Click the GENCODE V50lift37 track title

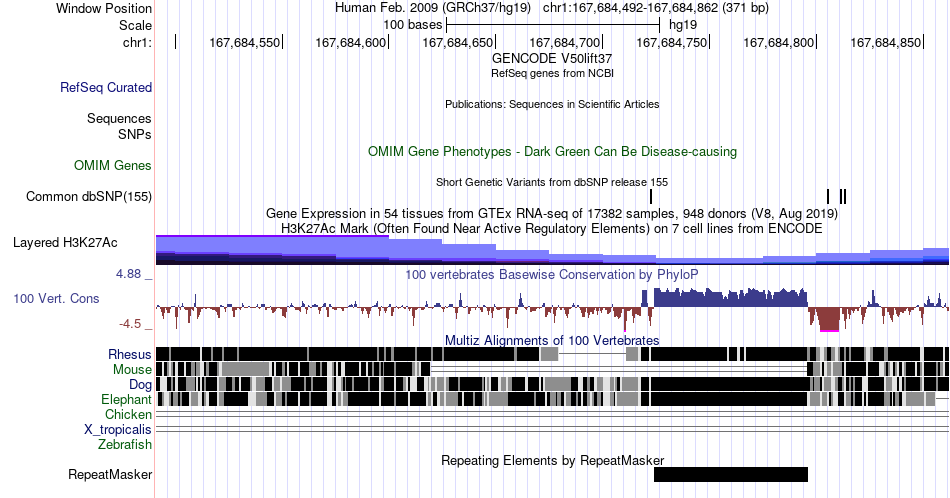pos(552,59)
